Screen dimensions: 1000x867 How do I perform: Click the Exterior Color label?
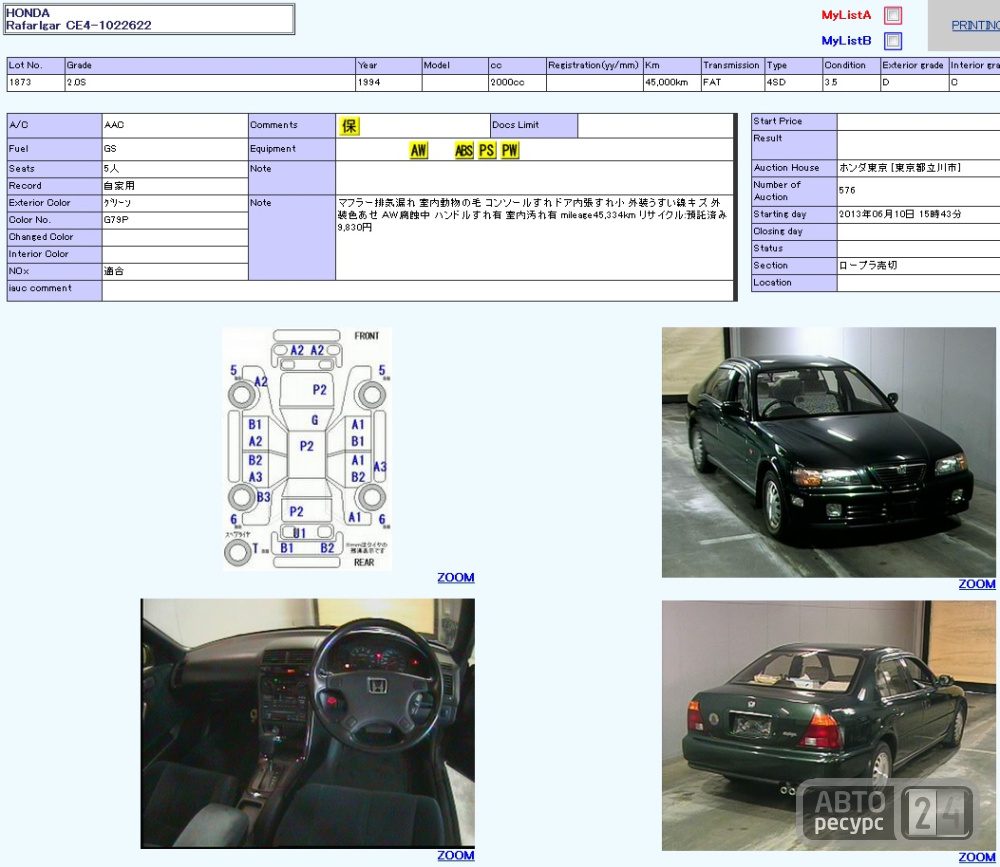(40, 203)
